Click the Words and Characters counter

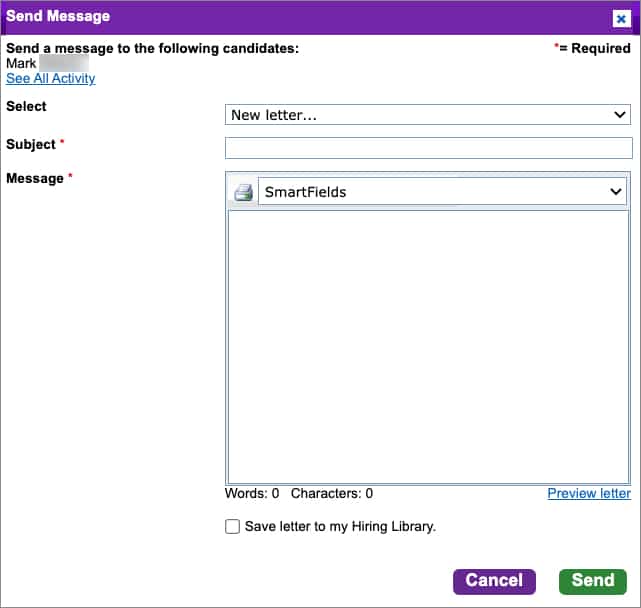(x=300, y=493)
